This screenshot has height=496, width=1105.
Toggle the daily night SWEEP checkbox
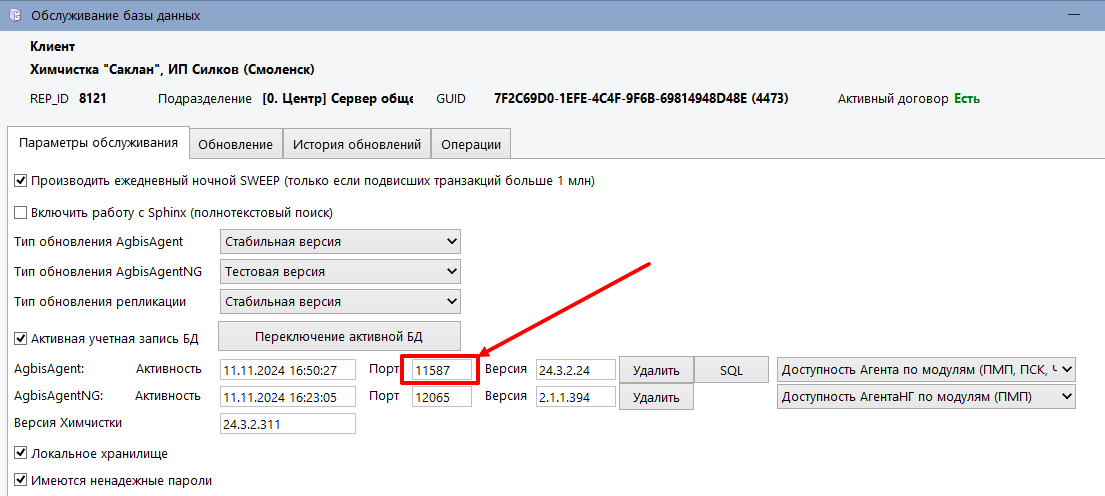(20, 181)
